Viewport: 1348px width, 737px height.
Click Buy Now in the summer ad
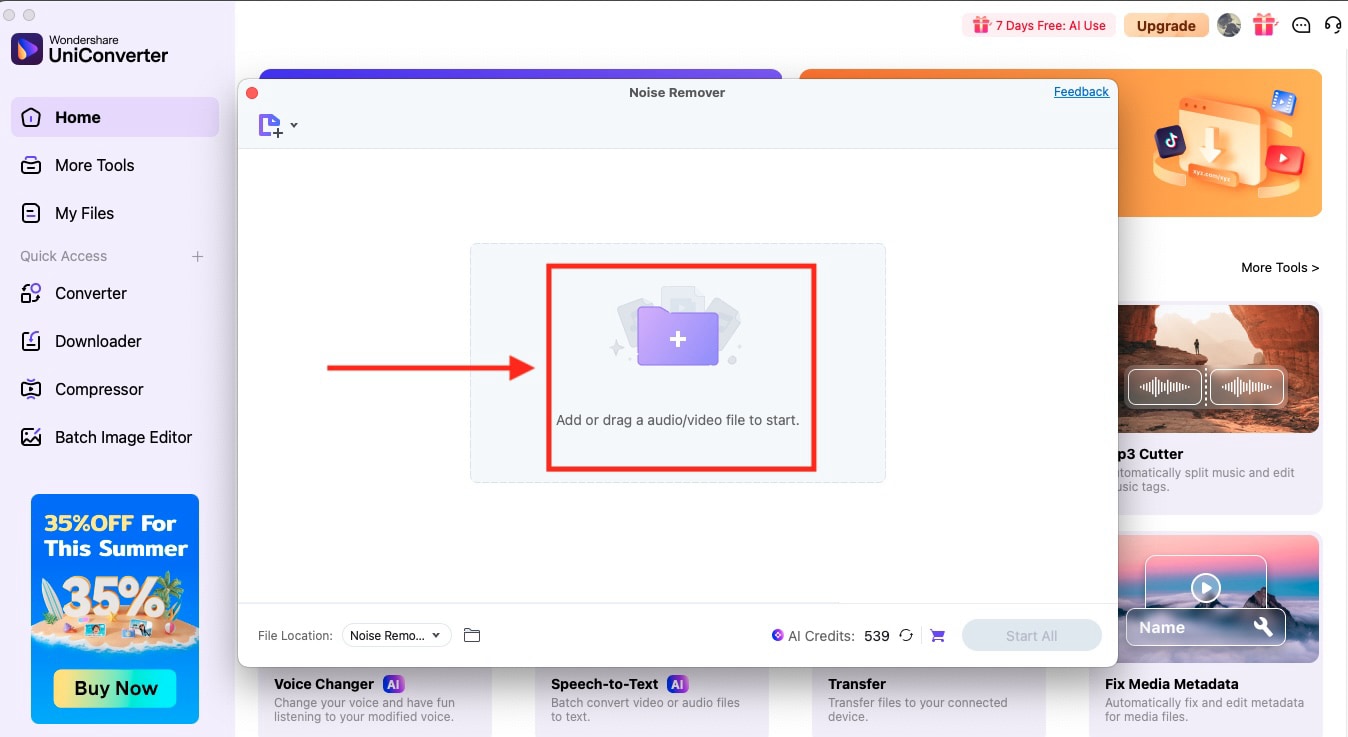coord(115,688)
